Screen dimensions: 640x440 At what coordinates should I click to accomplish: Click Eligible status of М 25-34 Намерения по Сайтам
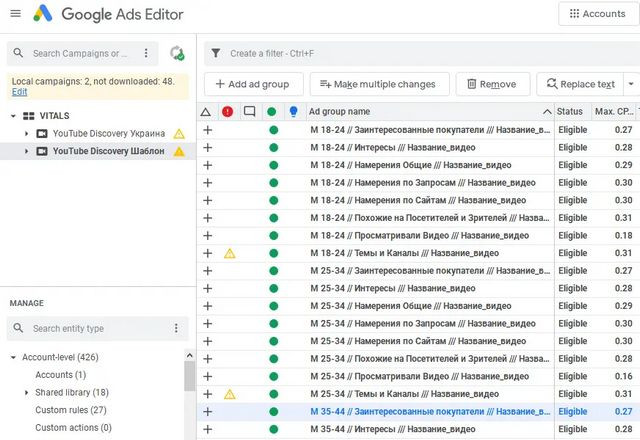point(573,341)
